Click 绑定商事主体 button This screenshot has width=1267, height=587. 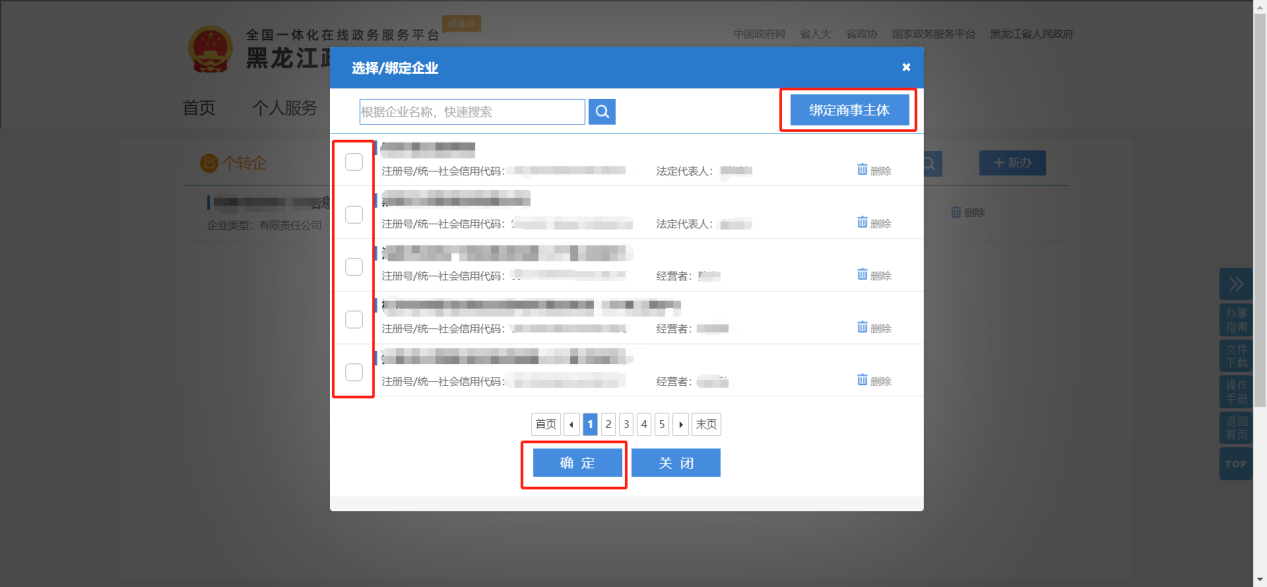click(x=849, y=110)
